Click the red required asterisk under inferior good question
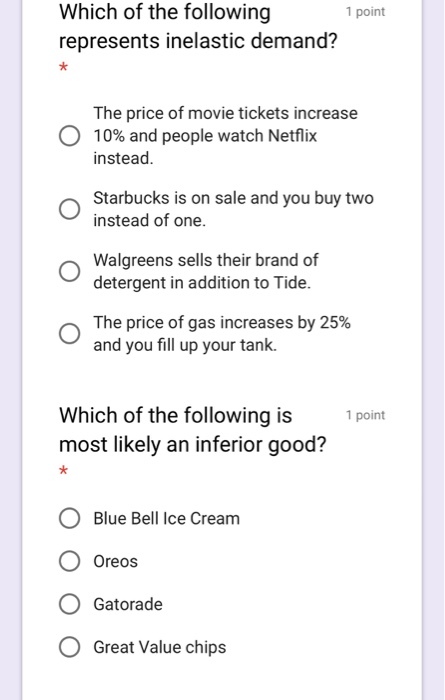445x700 pixels. [63, 470]
